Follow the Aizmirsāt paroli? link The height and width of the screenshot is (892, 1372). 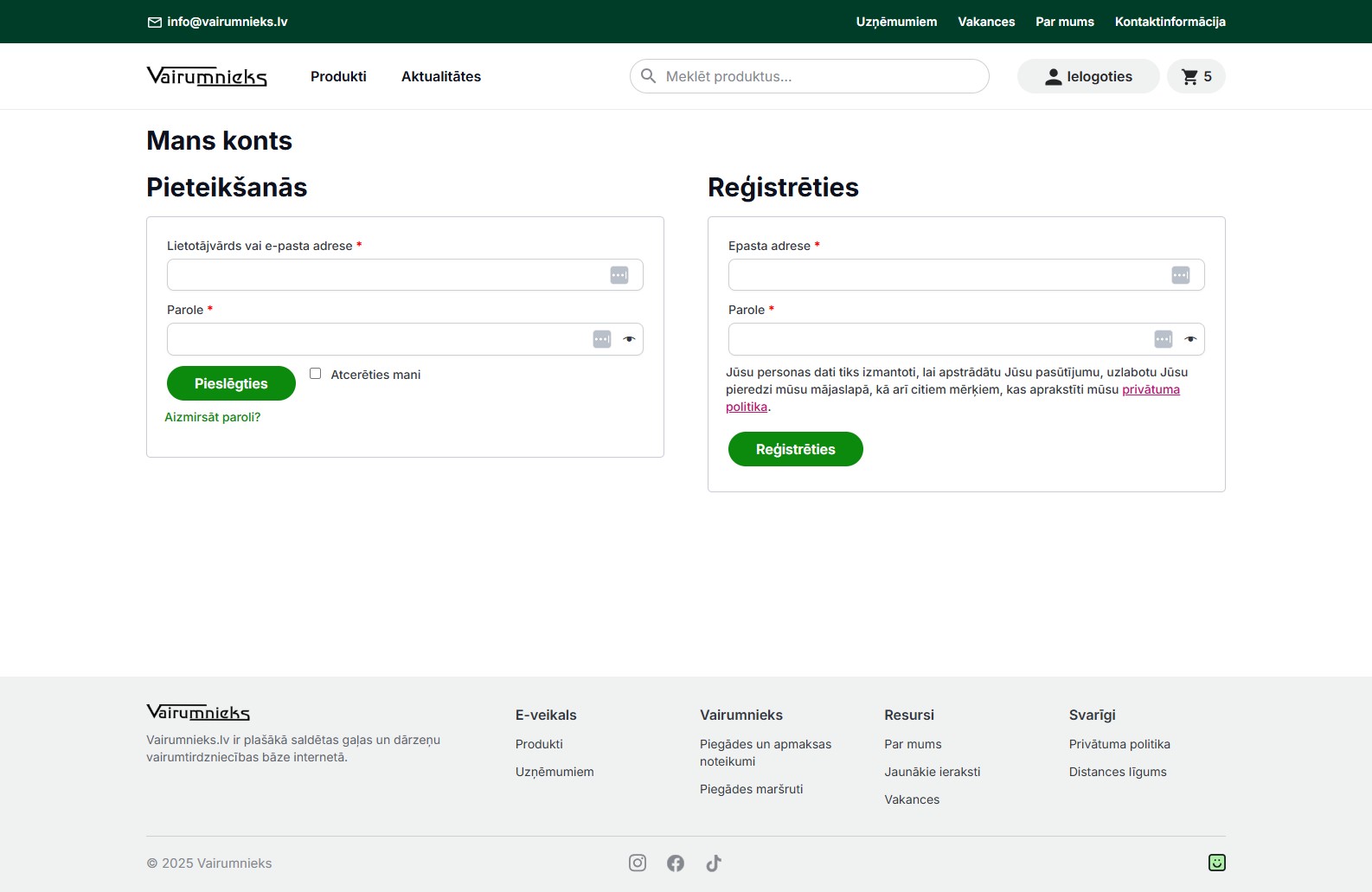coord(213,417)
